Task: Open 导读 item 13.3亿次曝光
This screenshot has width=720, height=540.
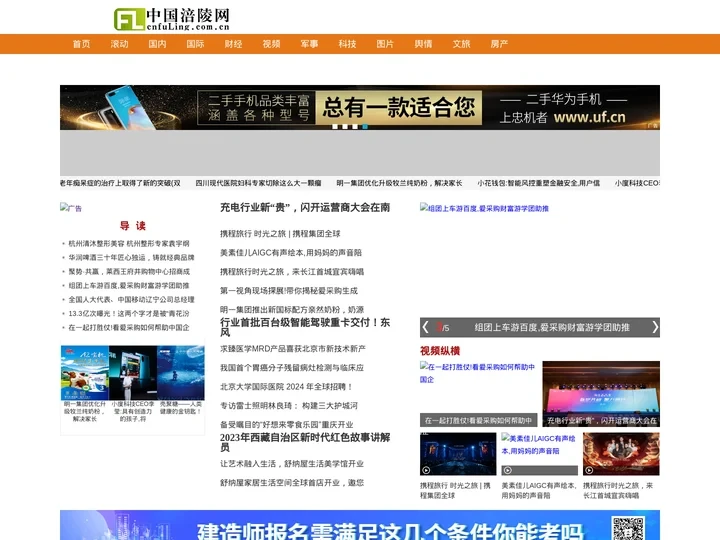Action: point(129,314)
